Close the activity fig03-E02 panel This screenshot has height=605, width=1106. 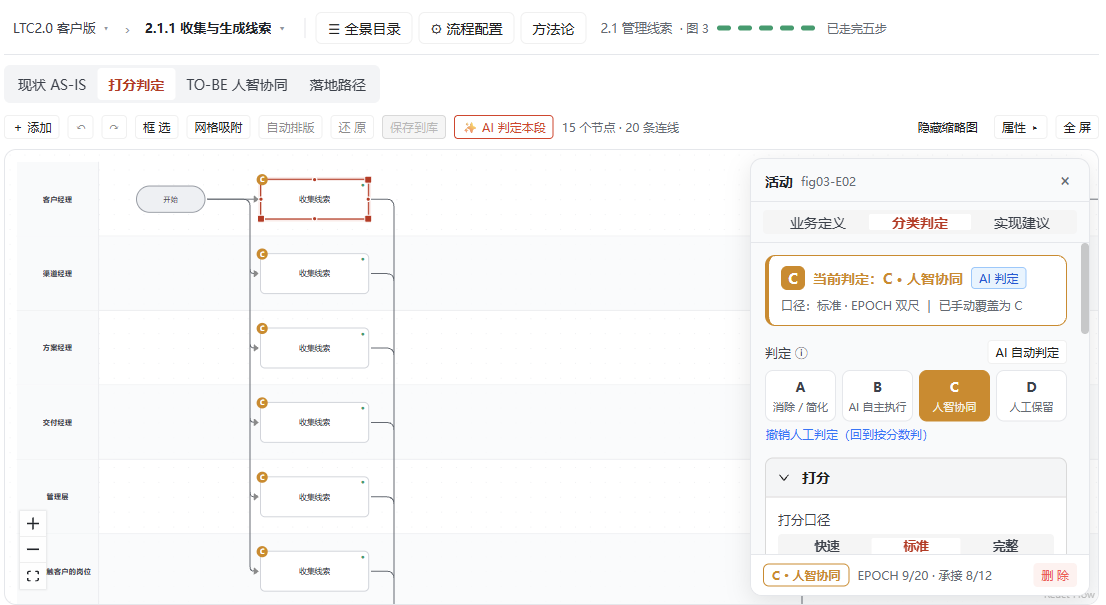point(1064,181)
